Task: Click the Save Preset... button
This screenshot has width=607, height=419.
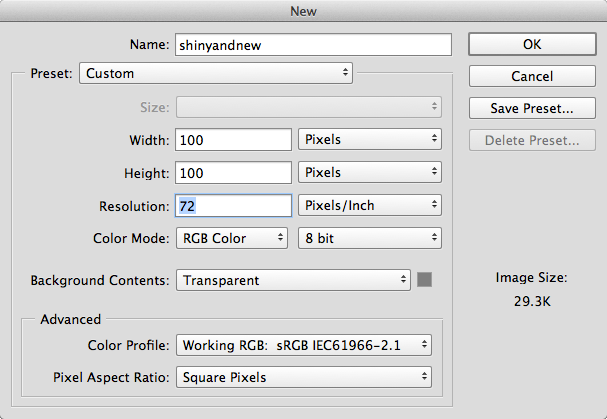Action: point(531,108)
